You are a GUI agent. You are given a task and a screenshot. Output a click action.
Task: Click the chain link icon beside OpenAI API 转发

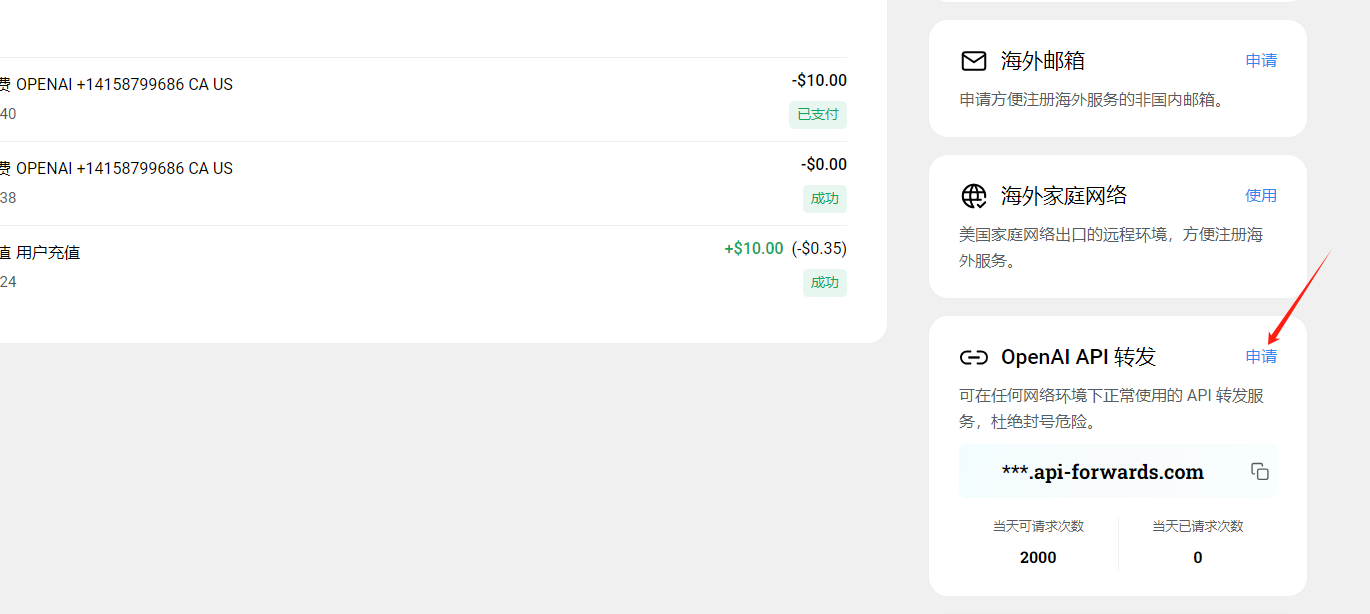(x=973, y=357)
